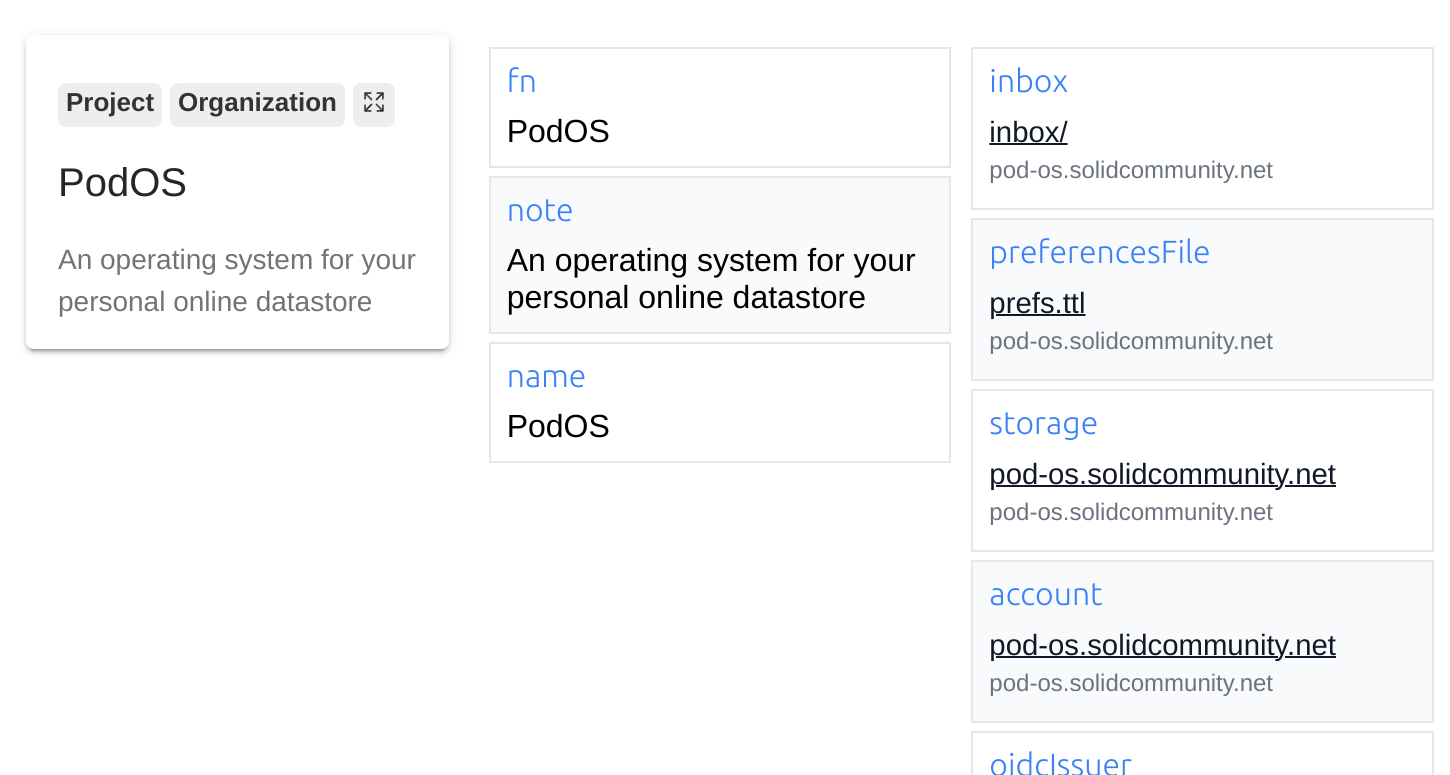
Task: Click the gray host text in storage box
Action: [x=1131, y=512]
